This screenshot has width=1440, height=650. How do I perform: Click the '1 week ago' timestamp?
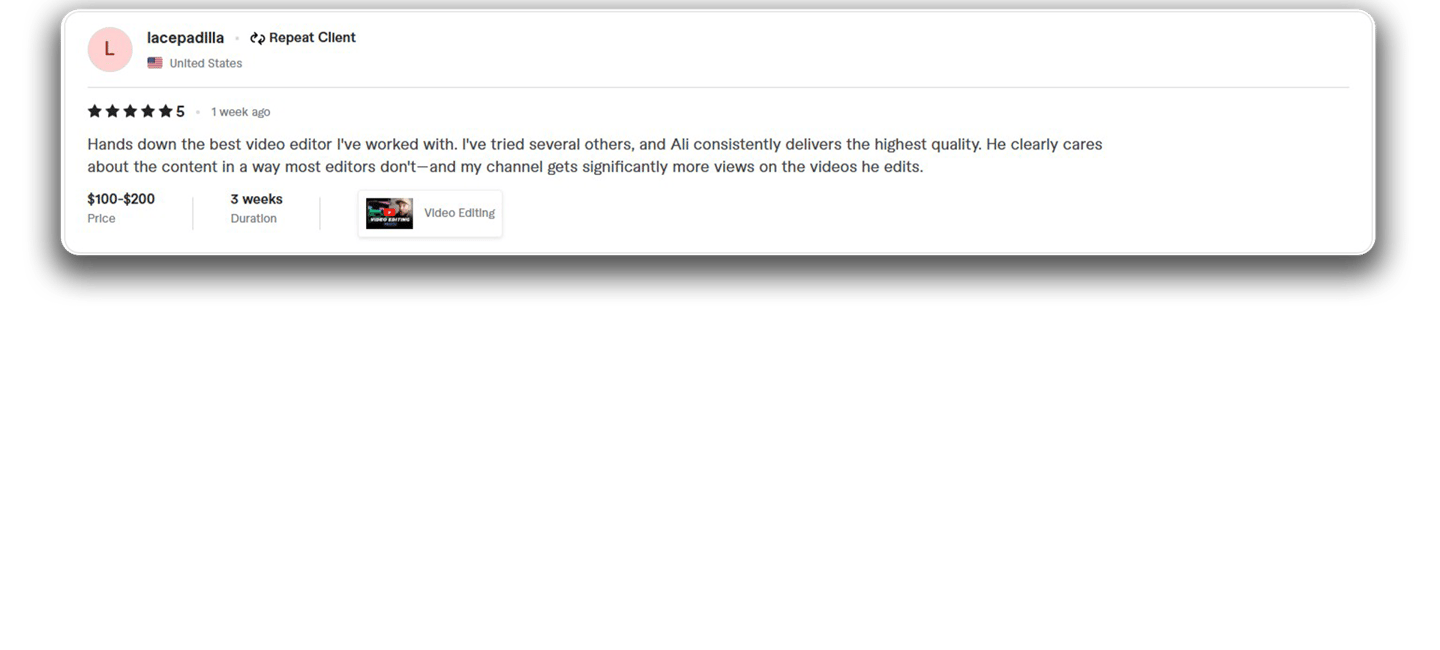point(241,112)
